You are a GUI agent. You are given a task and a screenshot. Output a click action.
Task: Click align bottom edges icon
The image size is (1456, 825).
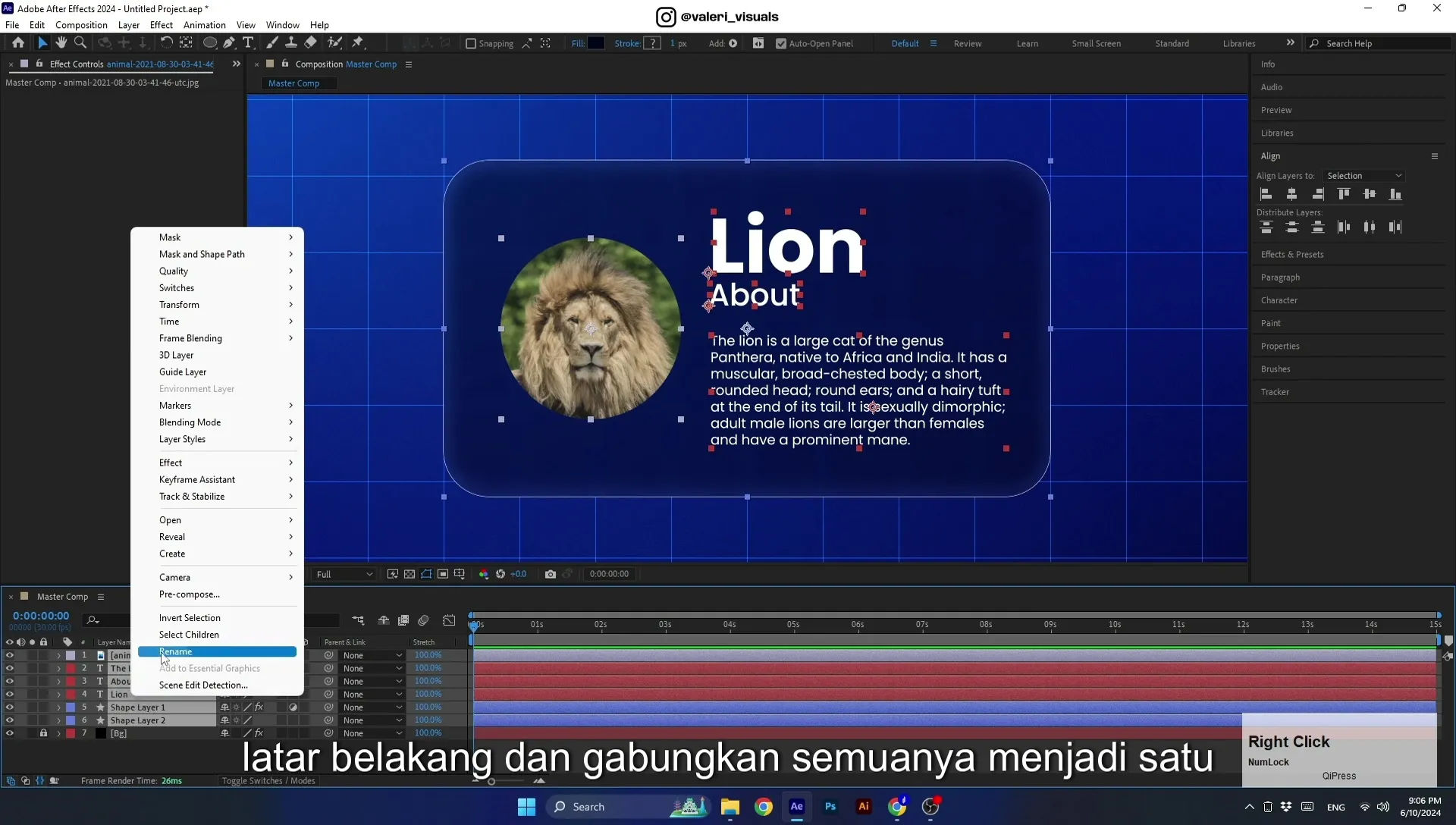(1395, 194)
